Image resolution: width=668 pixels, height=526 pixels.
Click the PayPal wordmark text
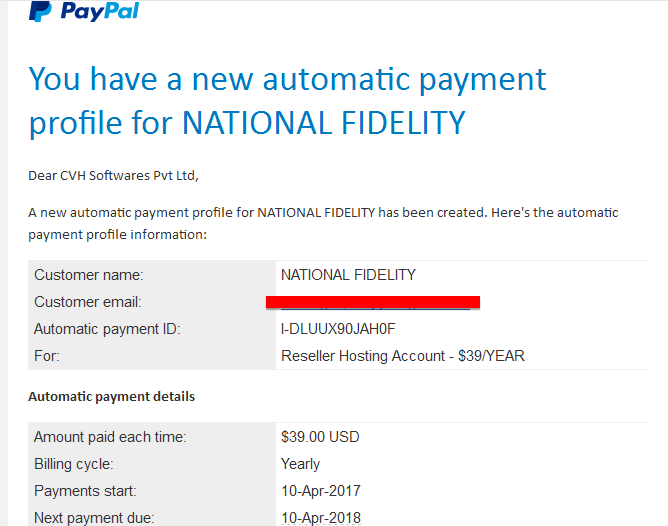[100, 11]
